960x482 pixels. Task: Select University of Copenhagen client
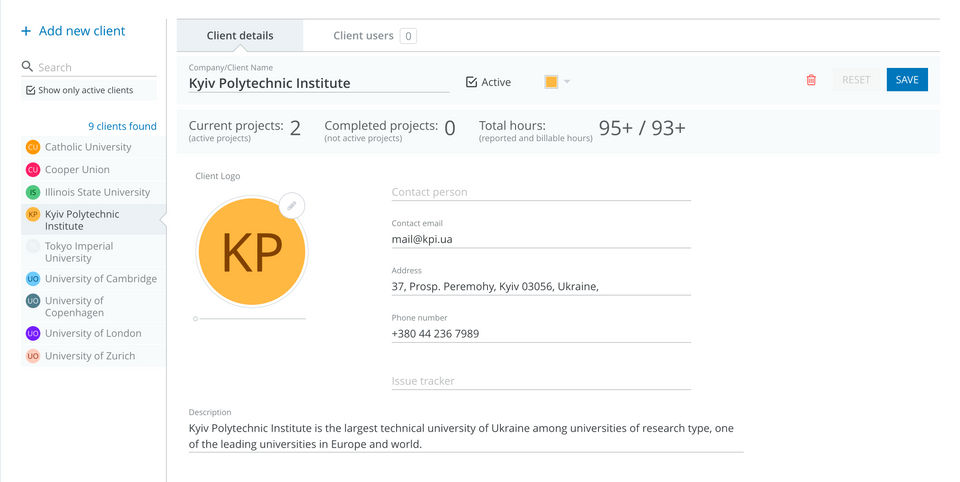coord(94,306)
